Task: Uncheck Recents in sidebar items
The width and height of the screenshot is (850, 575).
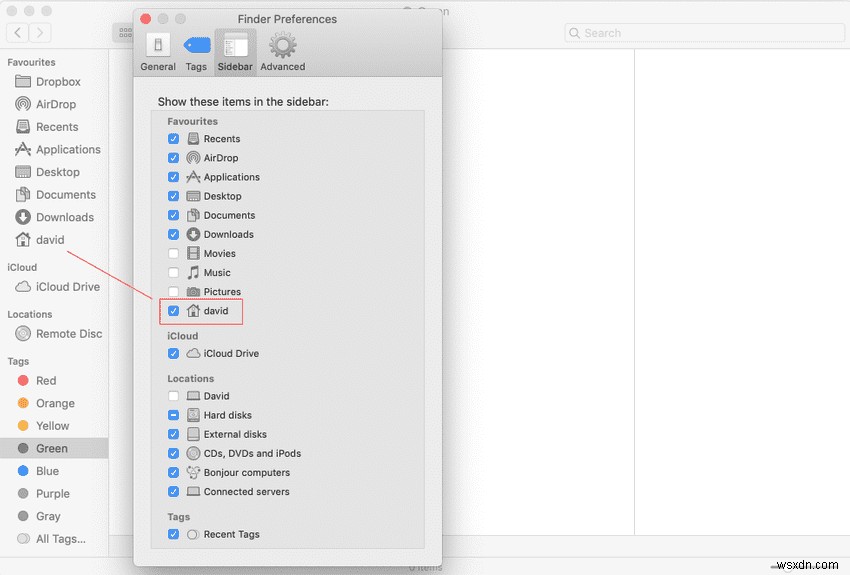Action: [173, 139]
